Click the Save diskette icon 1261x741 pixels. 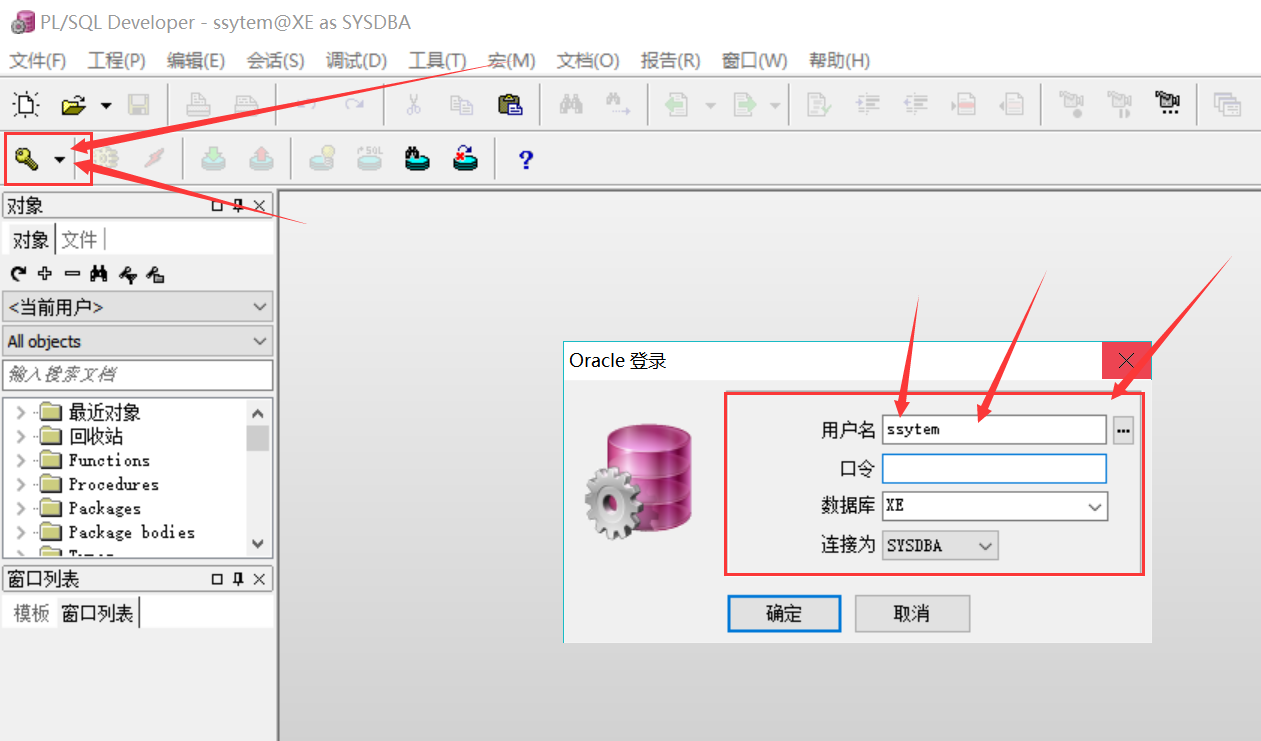point(138,104)
